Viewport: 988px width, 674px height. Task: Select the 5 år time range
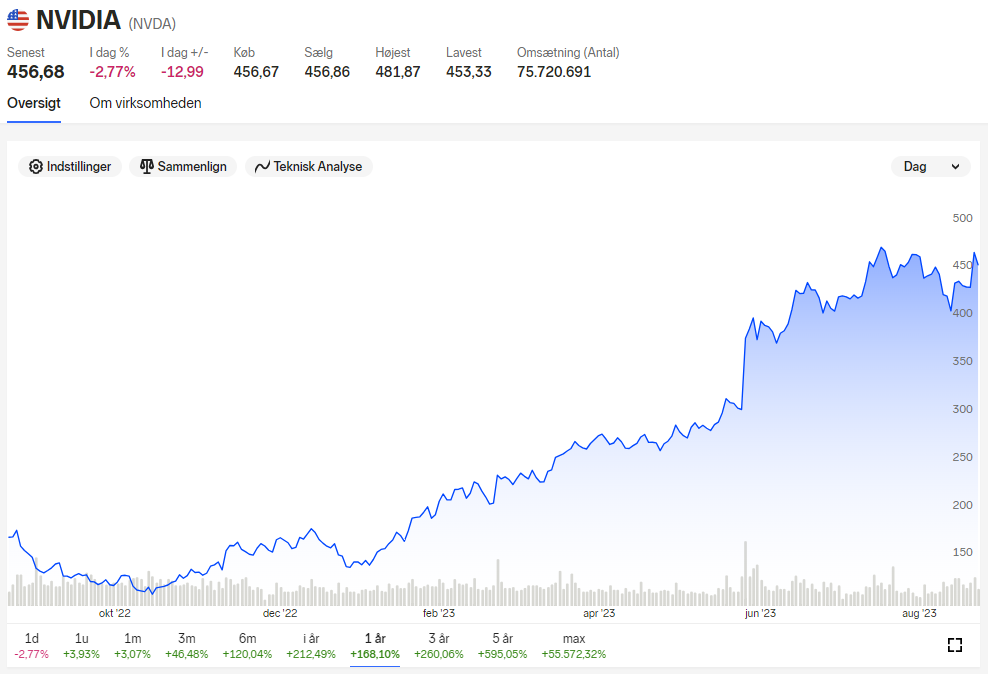coord(502,646)
